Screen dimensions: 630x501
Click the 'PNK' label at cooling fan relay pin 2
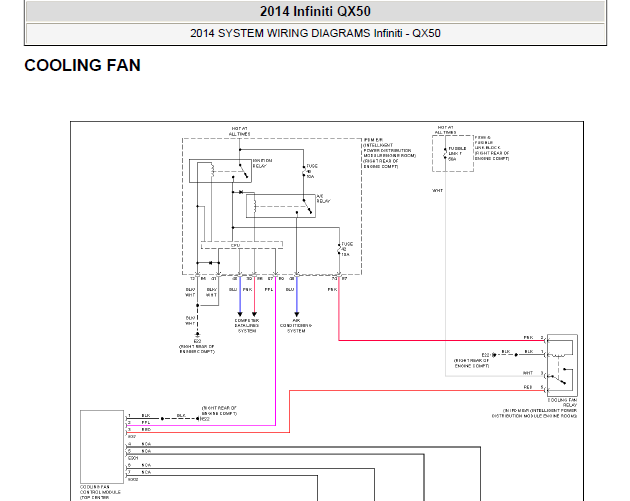pos(528,337)
